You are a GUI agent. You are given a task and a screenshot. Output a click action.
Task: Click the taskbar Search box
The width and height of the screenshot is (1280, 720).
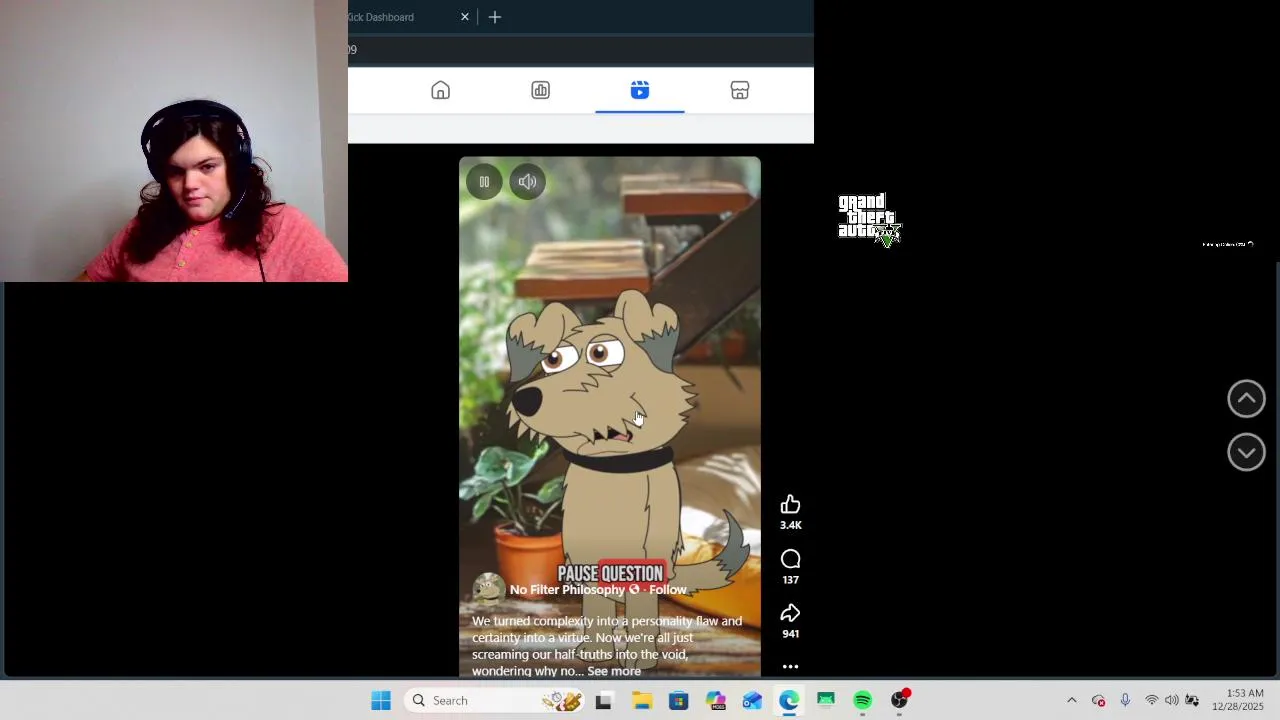[x=496, y=701]
